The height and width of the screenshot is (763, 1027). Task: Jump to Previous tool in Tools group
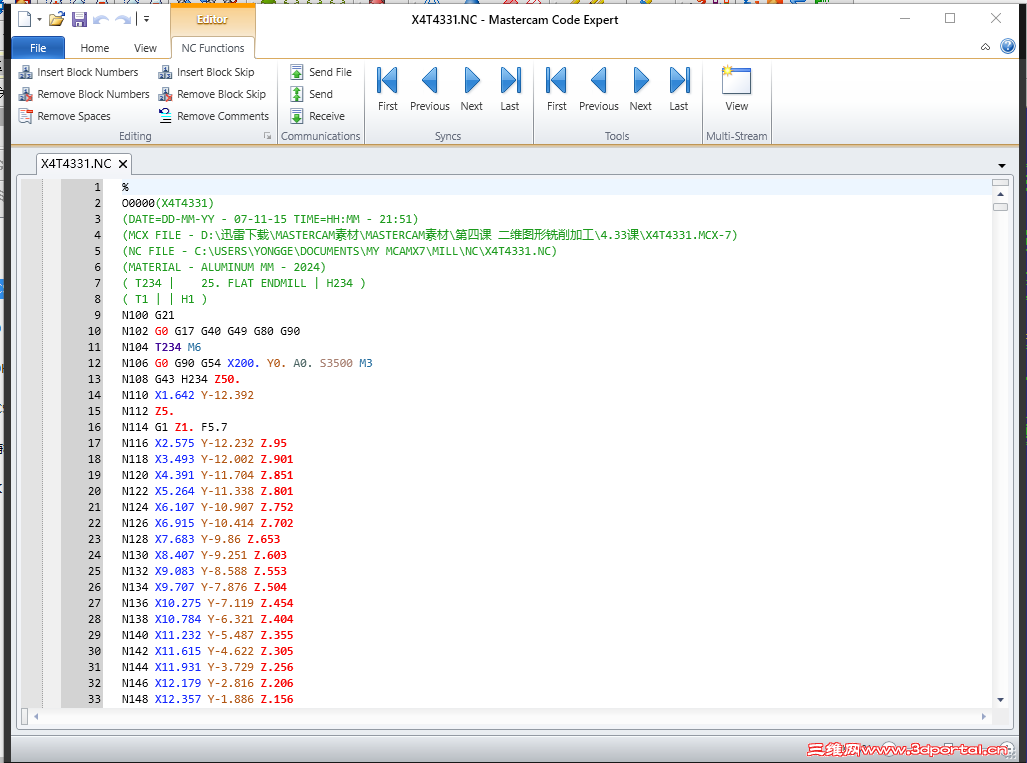coord(599,89)
